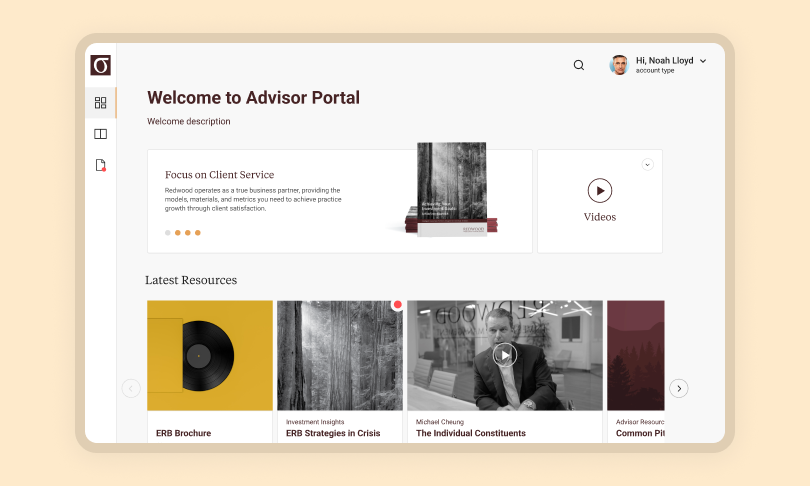This screenshot has height=486, width=810.
Task: Select the fourth carousel dot
Action: 197,233
